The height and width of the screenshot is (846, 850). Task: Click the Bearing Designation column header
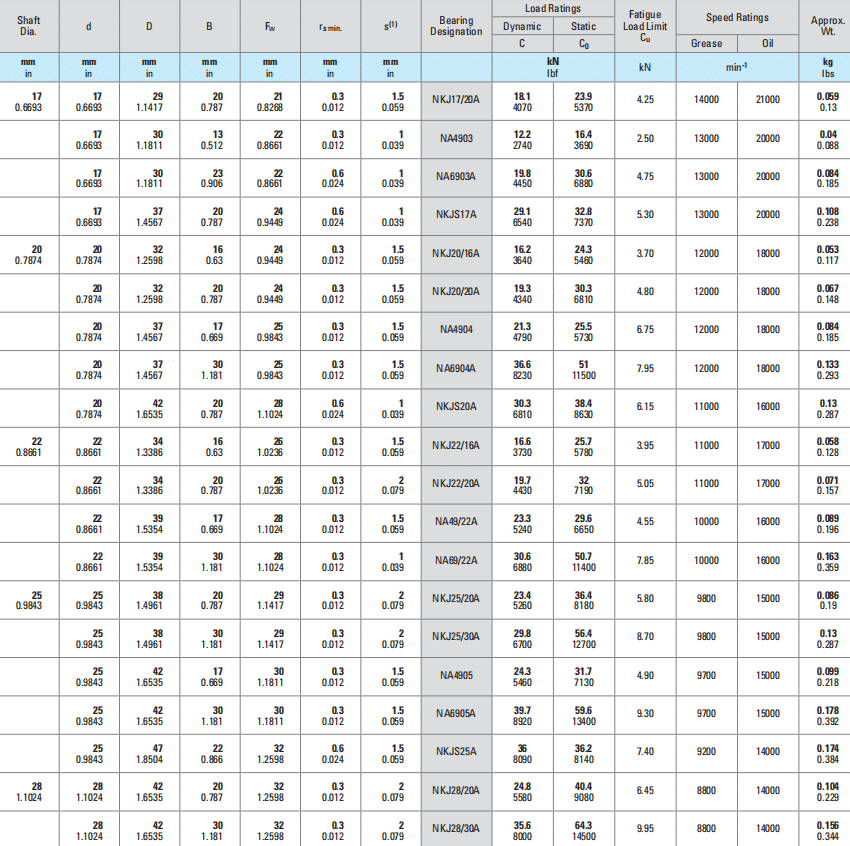coord(456,26)
